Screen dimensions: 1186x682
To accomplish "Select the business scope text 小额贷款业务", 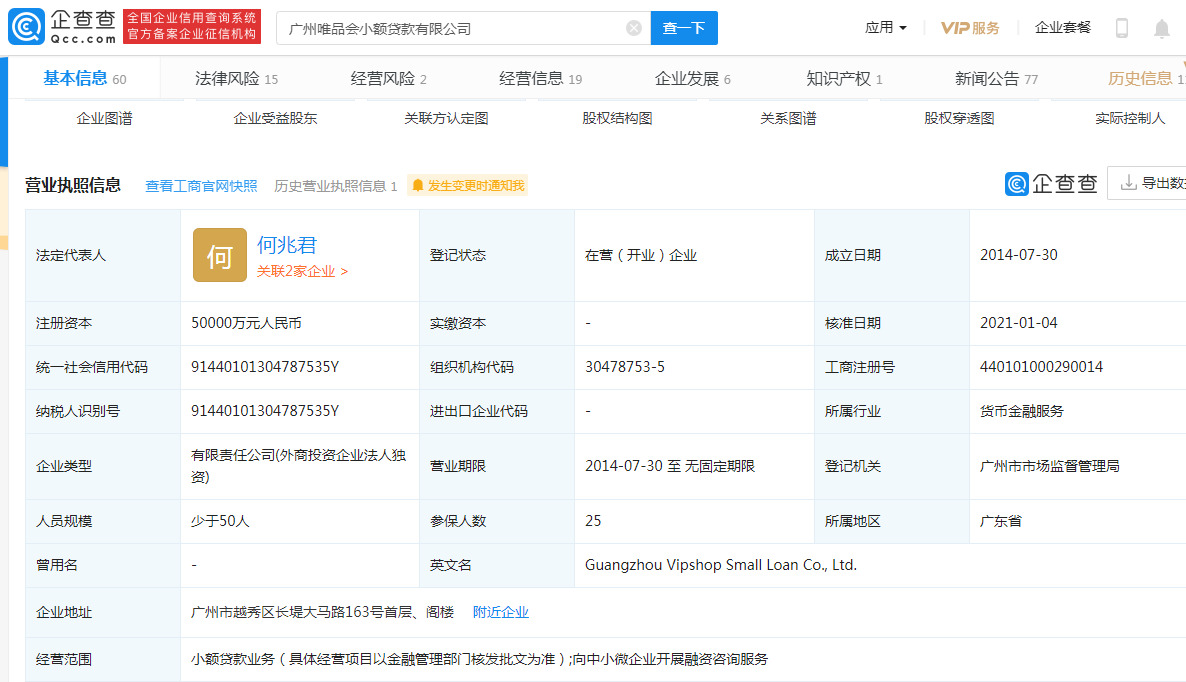I will click(232, 659).
